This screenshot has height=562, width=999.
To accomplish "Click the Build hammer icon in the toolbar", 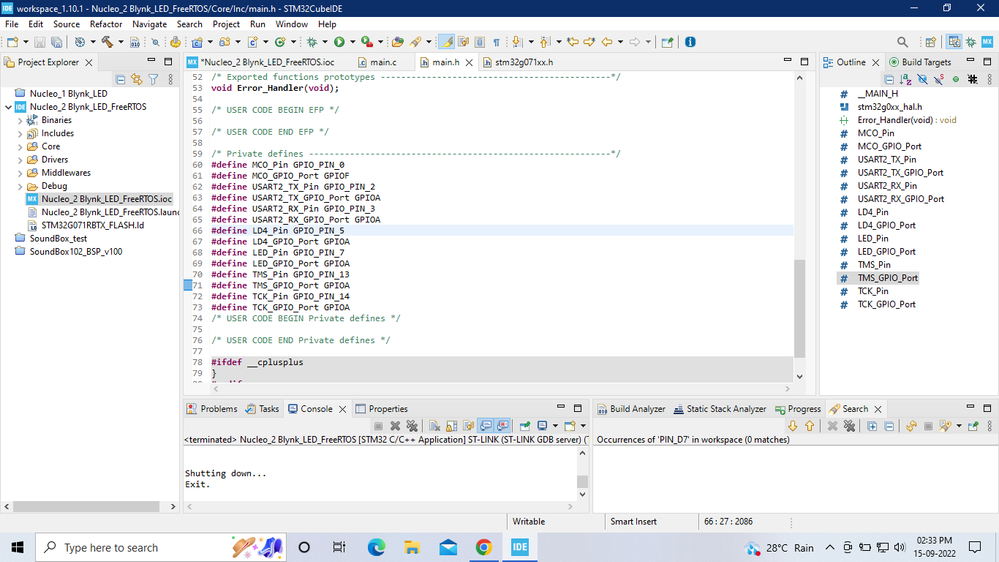I will point(106,42).
